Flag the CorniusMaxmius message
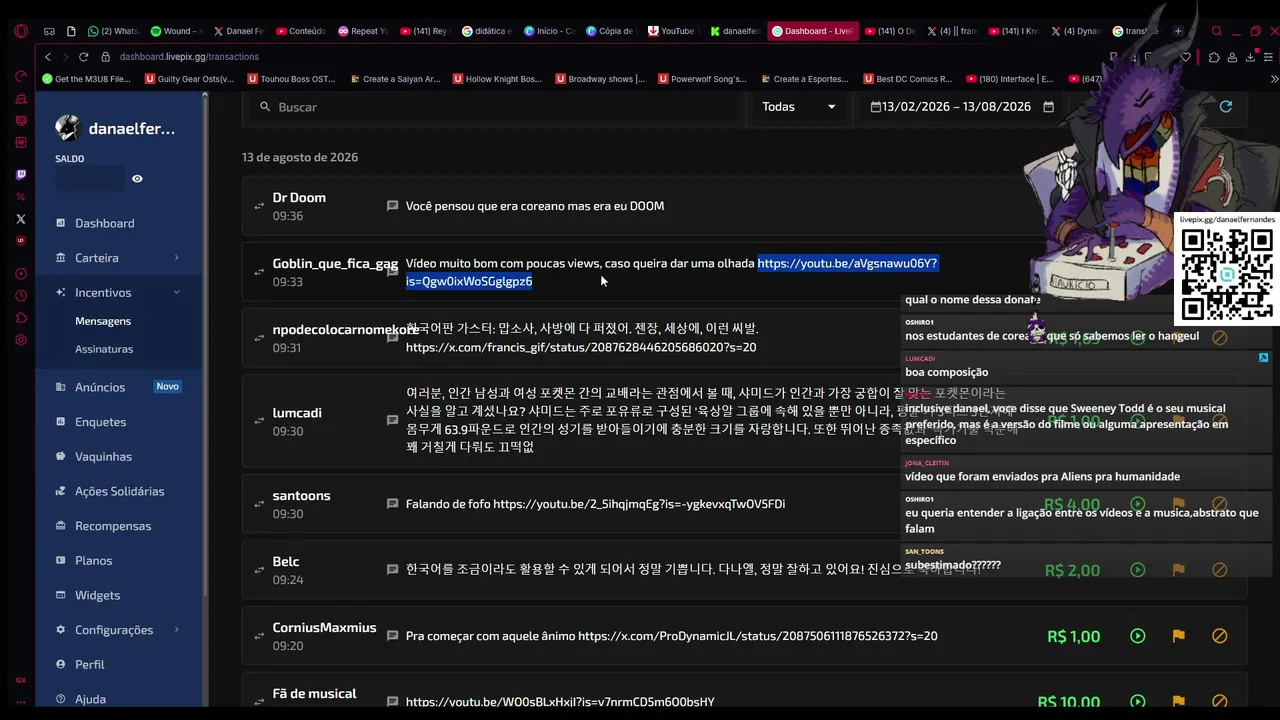 point(1178,636)
